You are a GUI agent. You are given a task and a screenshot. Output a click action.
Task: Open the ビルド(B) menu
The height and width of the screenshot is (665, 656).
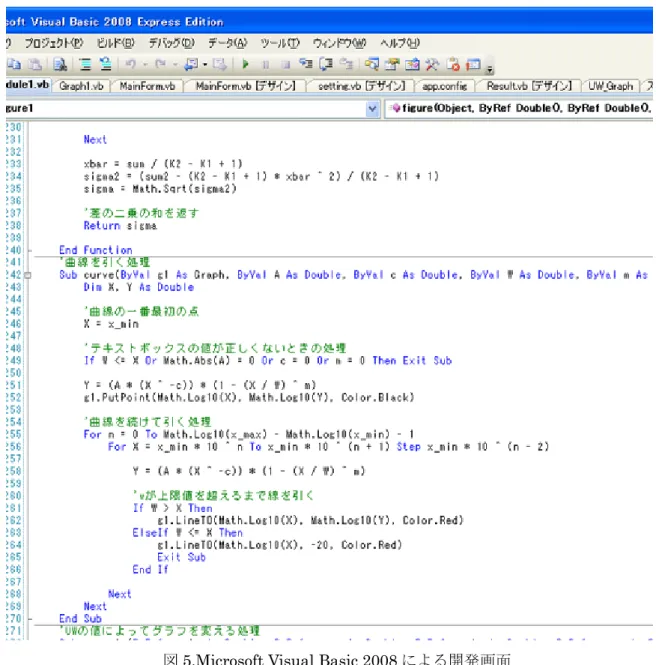[115, 43]
